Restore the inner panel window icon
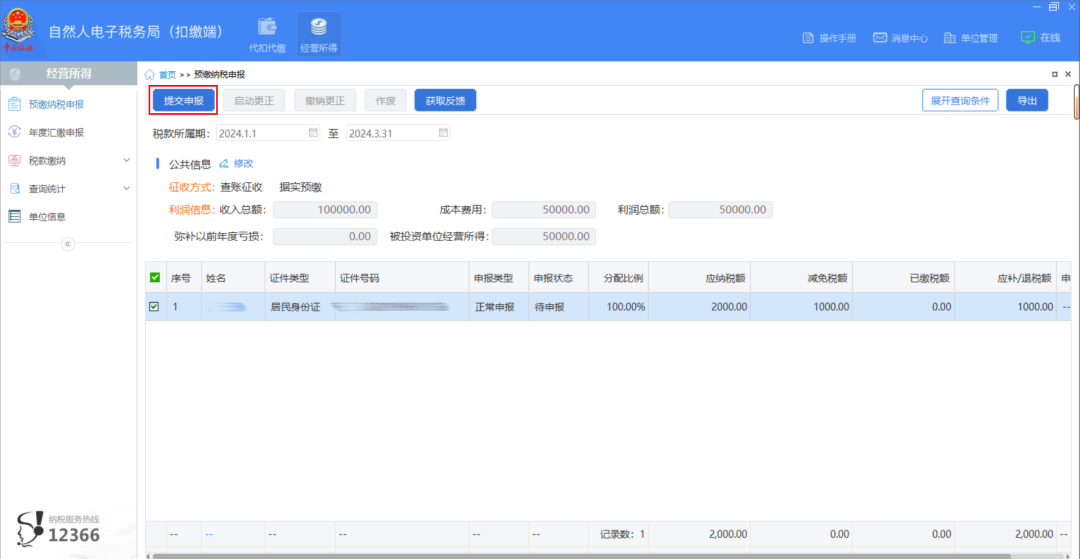Screen dimensions: 1080x559 coord(1054,74)
